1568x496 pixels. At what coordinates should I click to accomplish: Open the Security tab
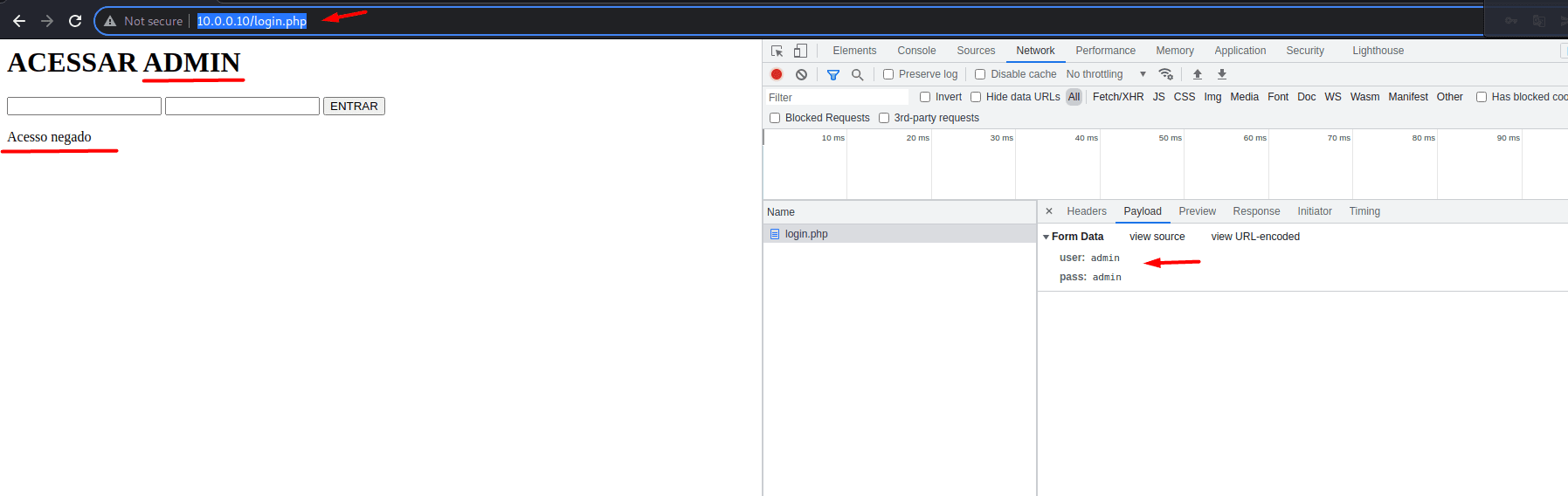pyautogui.click(x=1305, y=51)
